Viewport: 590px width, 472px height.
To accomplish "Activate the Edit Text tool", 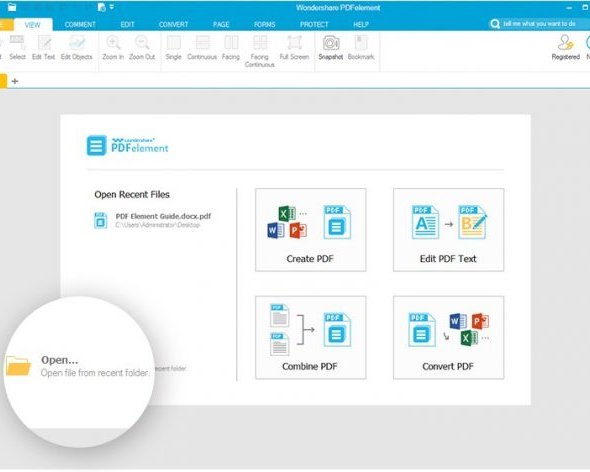I will click(44, 48).
